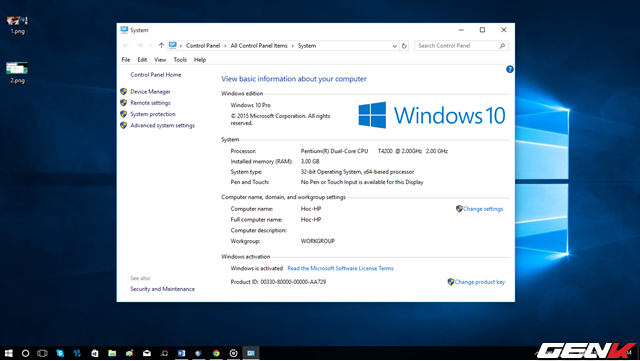Image resolution: width=640 pixels, height=361 pixels.
Task: Open the Store bag icon in taskbar
Action: (x=95, y=353)
